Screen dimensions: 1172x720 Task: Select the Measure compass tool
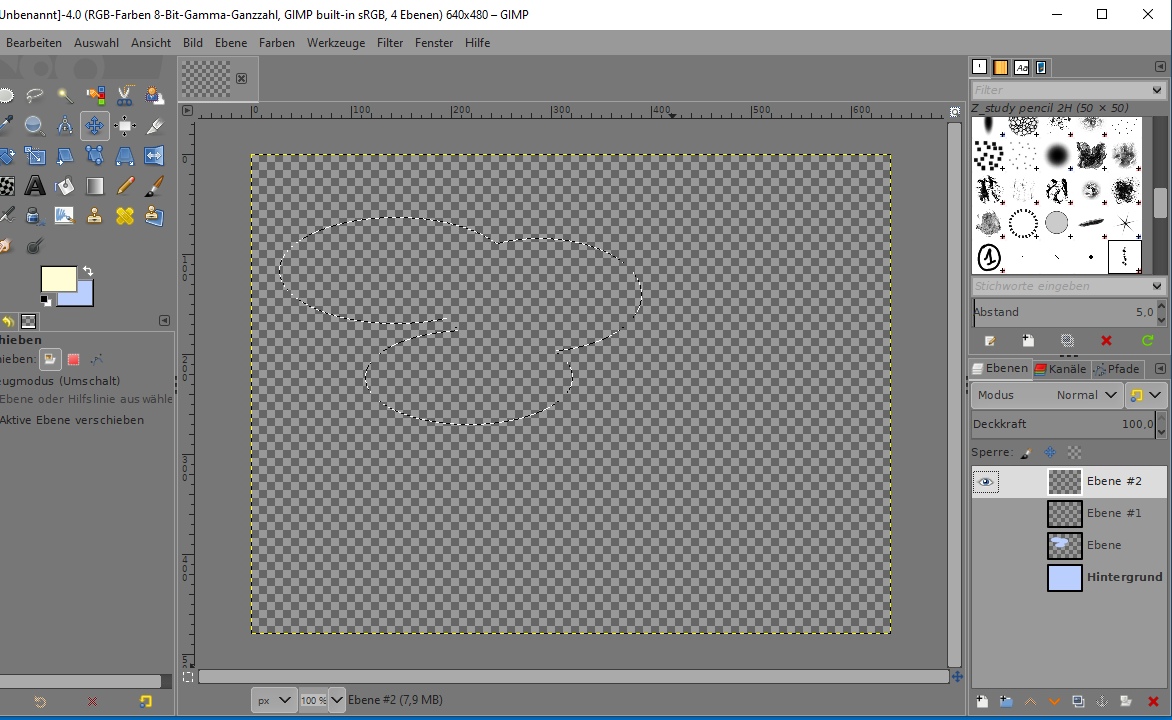tap(65, 126)
